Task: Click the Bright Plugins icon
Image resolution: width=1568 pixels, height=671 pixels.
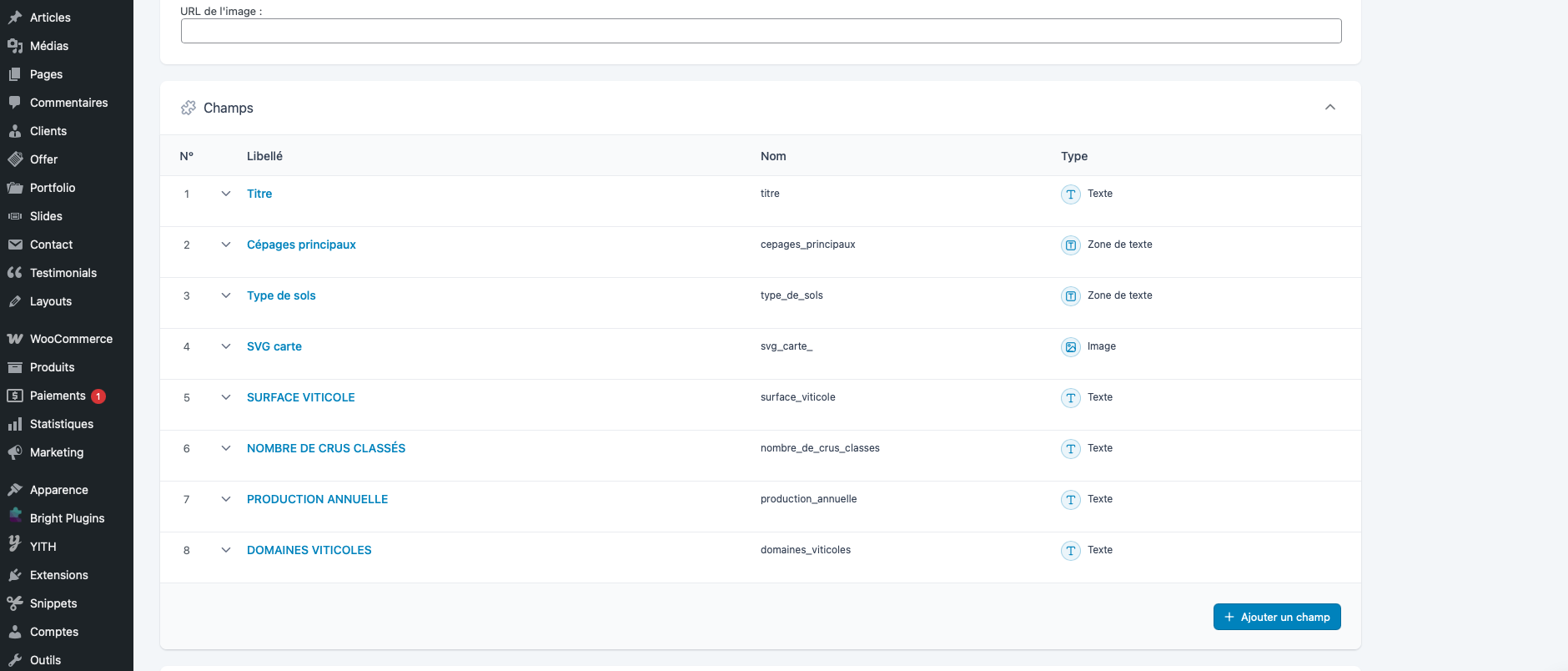Action: [15, 517]
